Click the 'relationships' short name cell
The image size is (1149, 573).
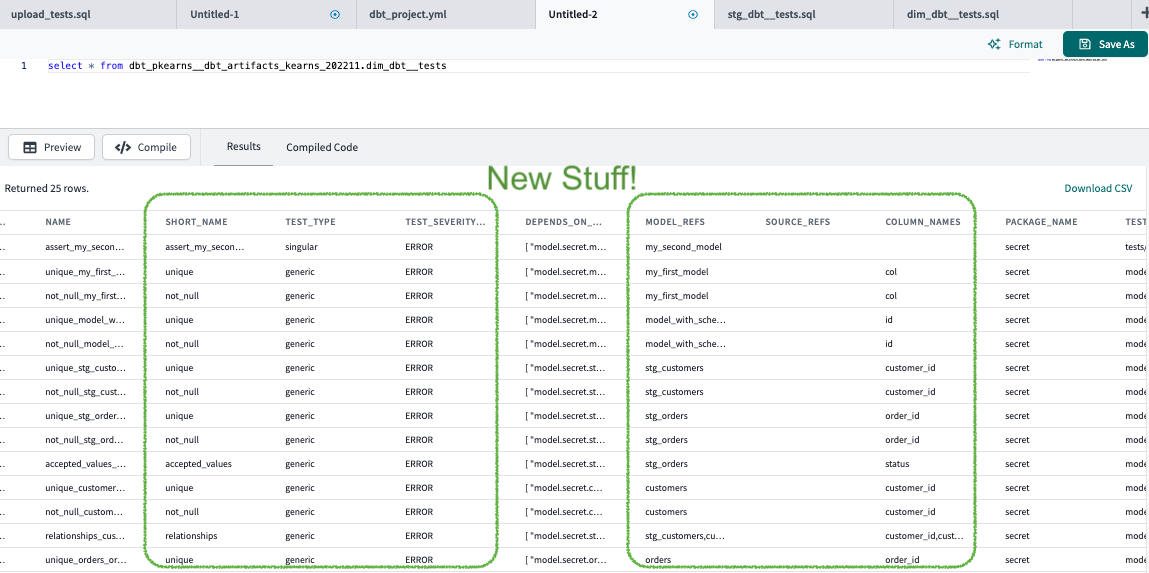pos(191,536)
